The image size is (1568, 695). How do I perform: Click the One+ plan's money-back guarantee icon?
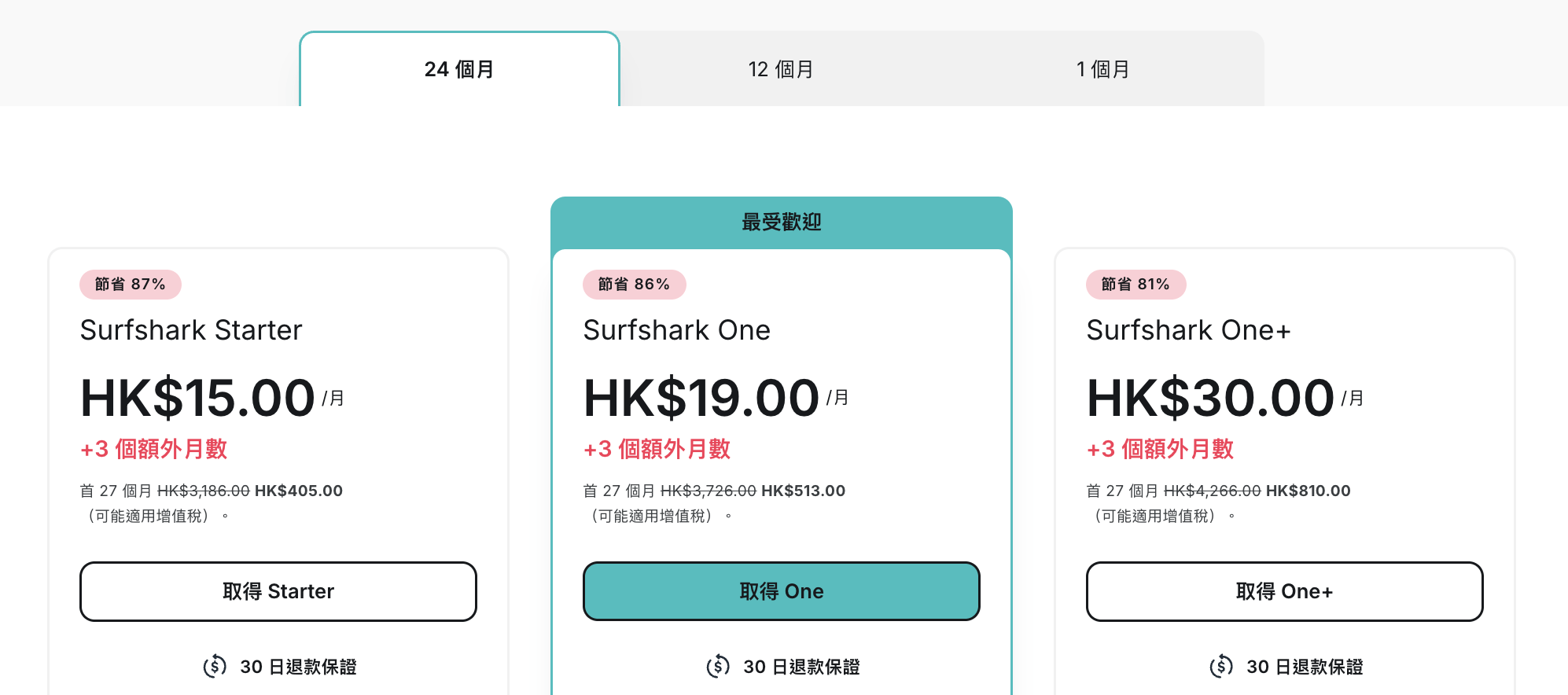coord(1221,667)
